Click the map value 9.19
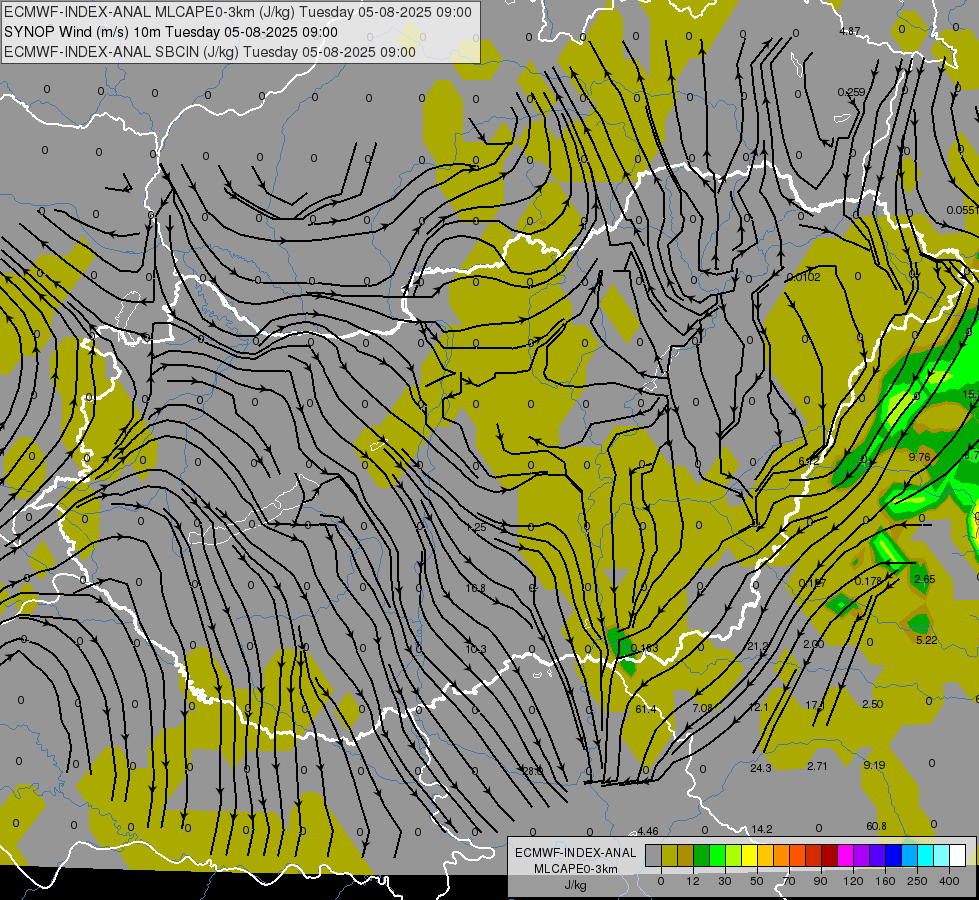 pyautogui.click(x=874, y=765)
